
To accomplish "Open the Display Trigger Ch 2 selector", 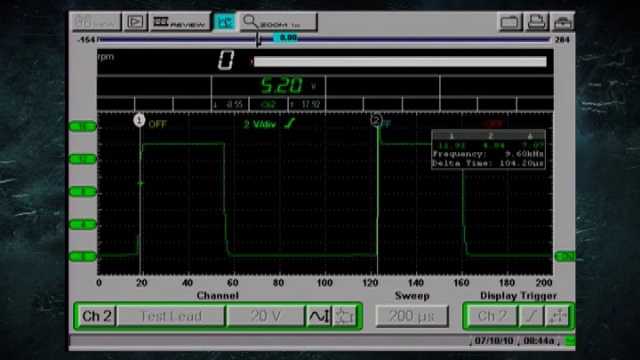I will point(492,316).
